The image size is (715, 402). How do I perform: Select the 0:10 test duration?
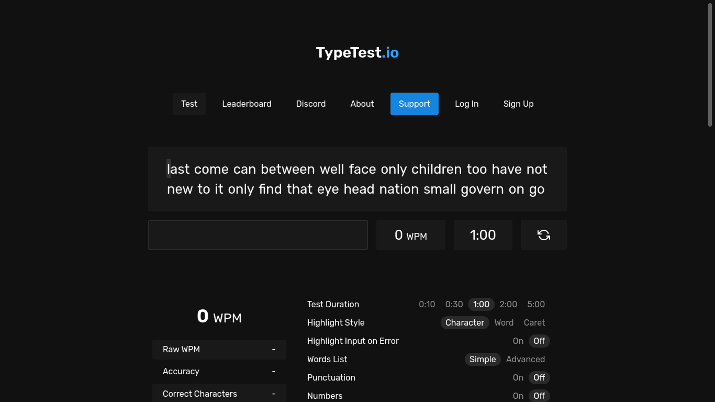[427, 304]
